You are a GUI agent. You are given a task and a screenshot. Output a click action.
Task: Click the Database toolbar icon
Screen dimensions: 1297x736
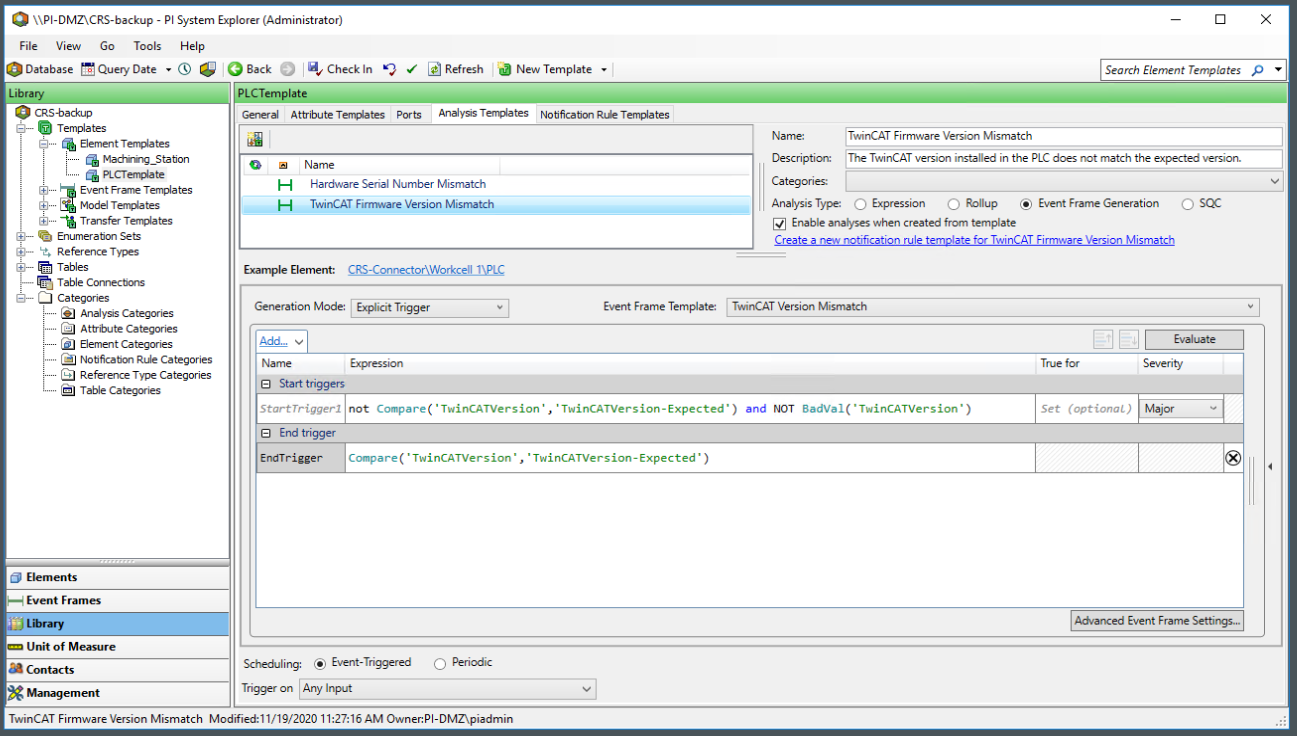tap(14, 69)
